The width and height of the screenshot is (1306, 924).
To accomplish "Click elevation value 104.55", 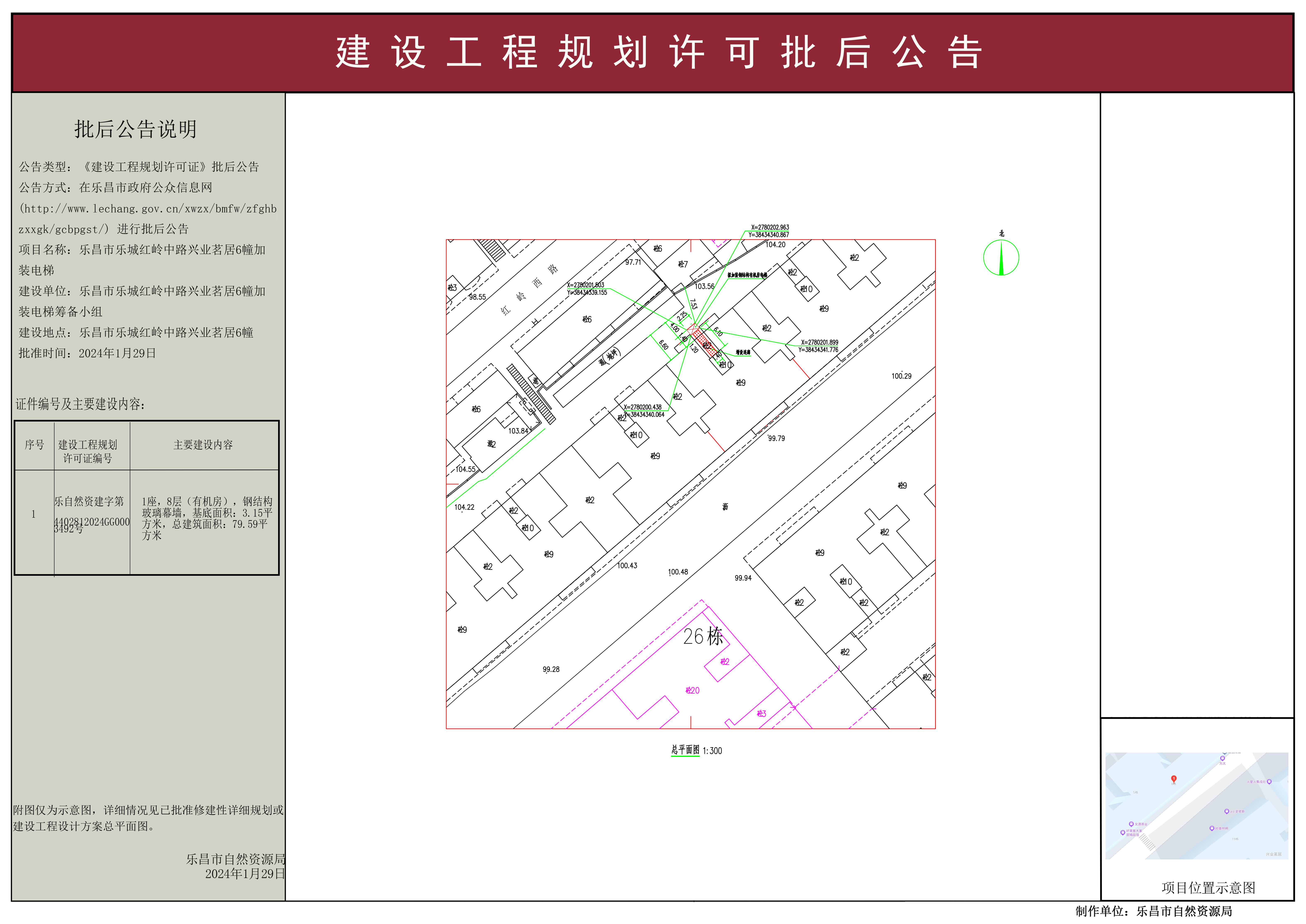I will pos(465,469).
